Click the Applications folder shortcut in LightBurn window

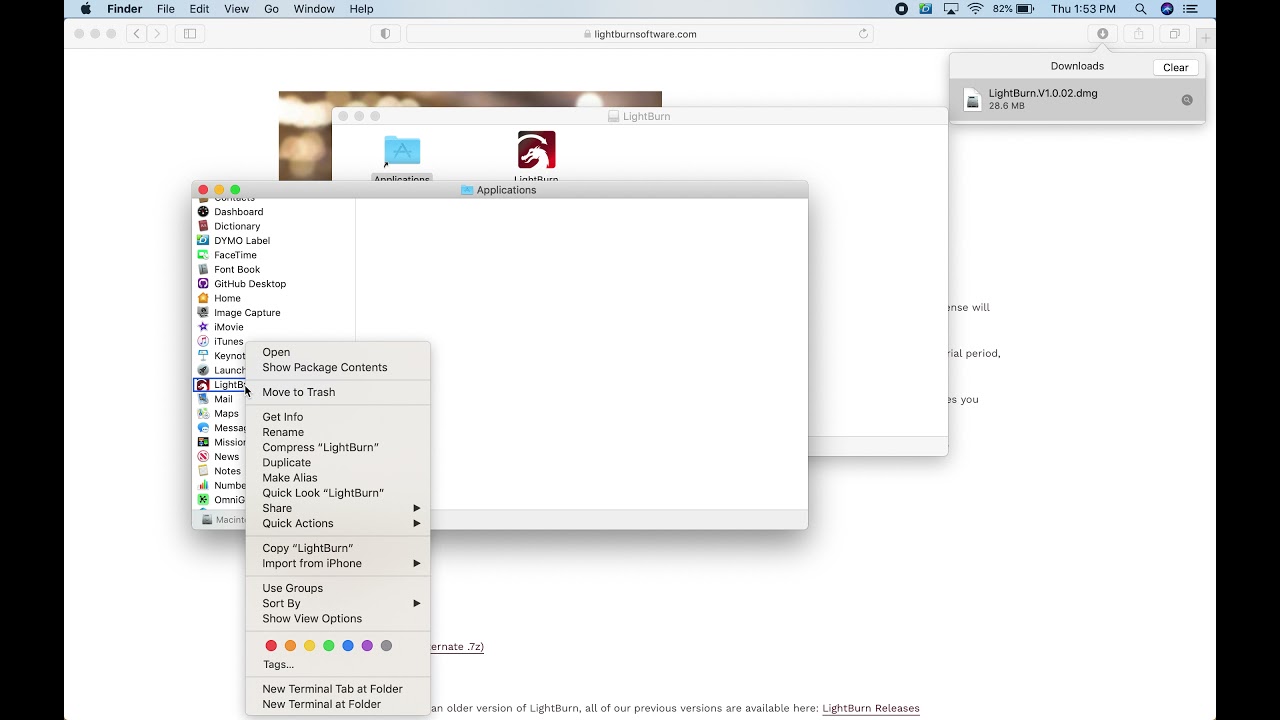pyautogui.click(x=402, y=151)
